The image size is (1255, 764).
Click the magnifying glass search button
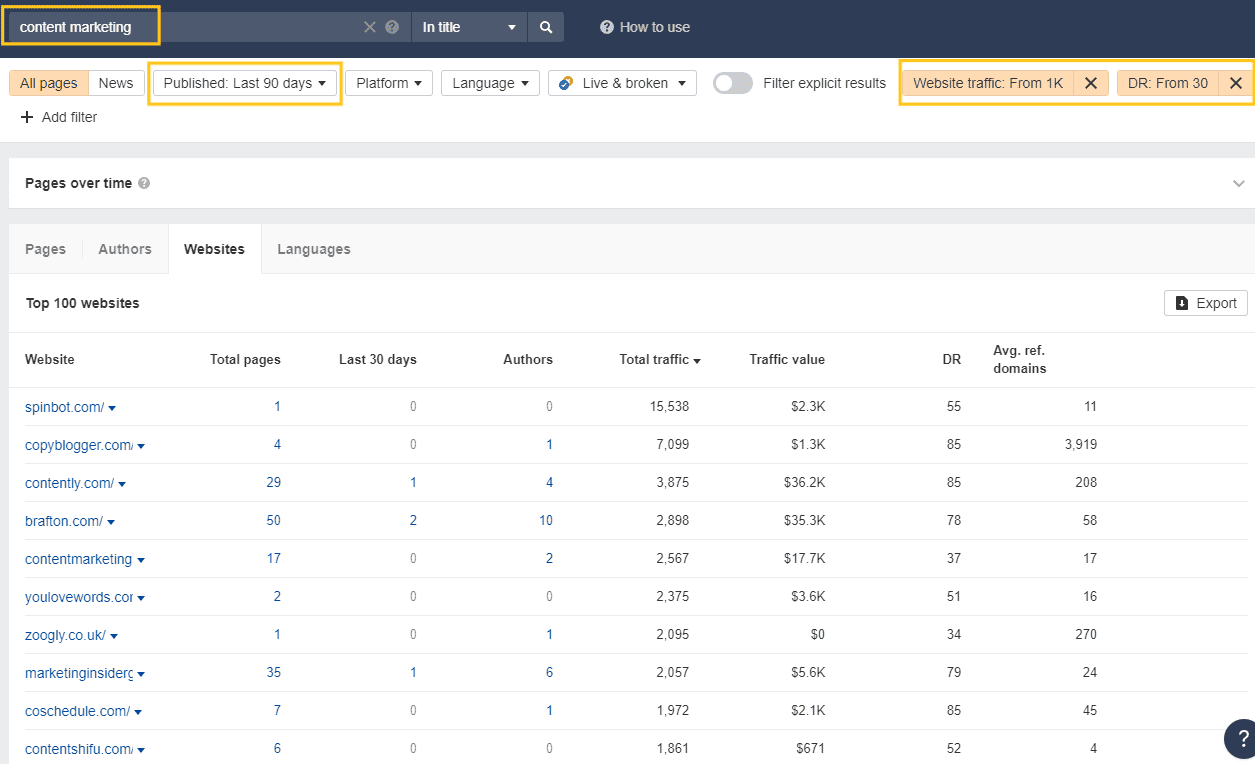coord(546,27)
